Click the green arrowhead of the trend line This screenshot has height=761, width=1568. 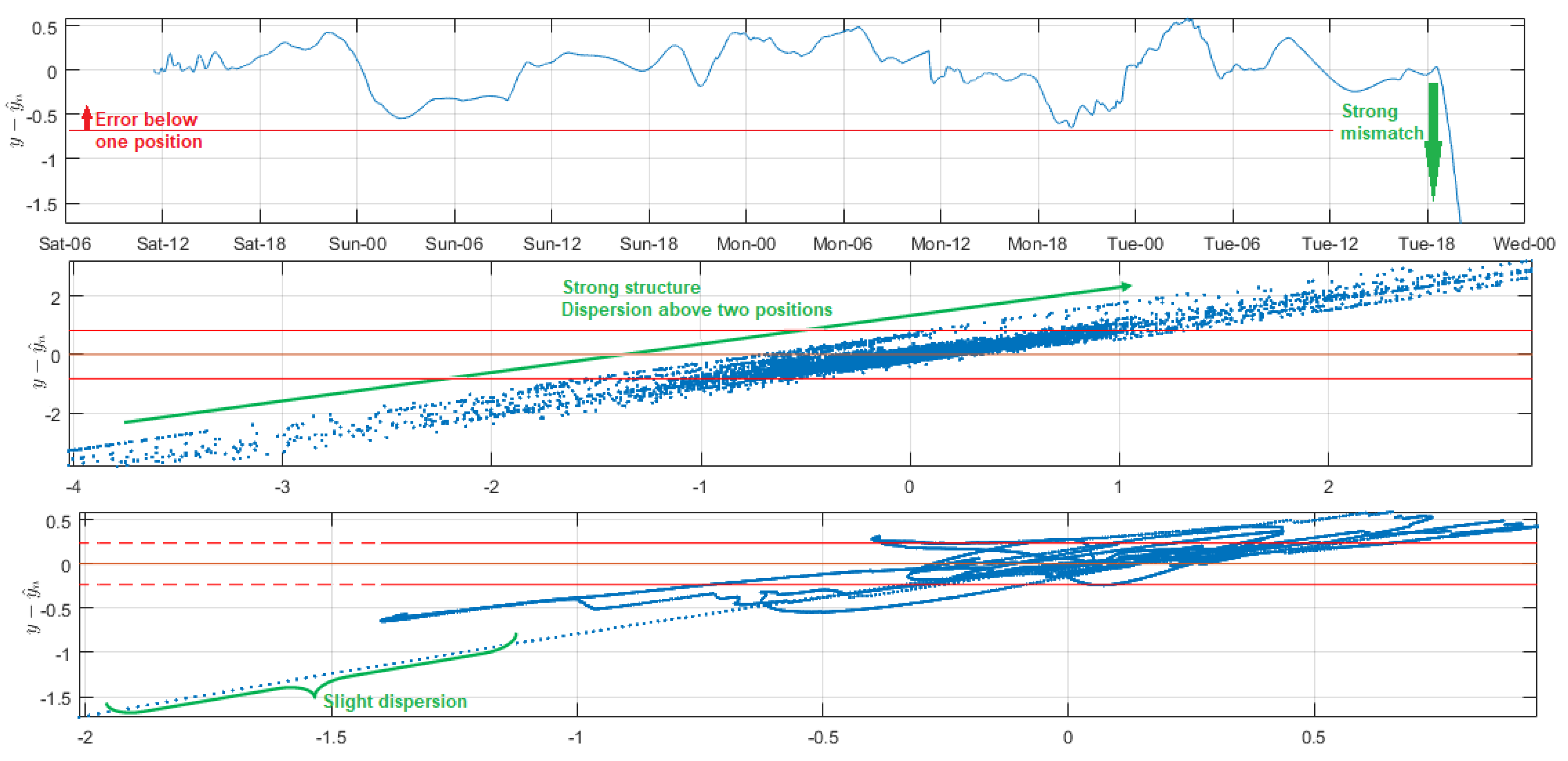(x=1126, y=286)
